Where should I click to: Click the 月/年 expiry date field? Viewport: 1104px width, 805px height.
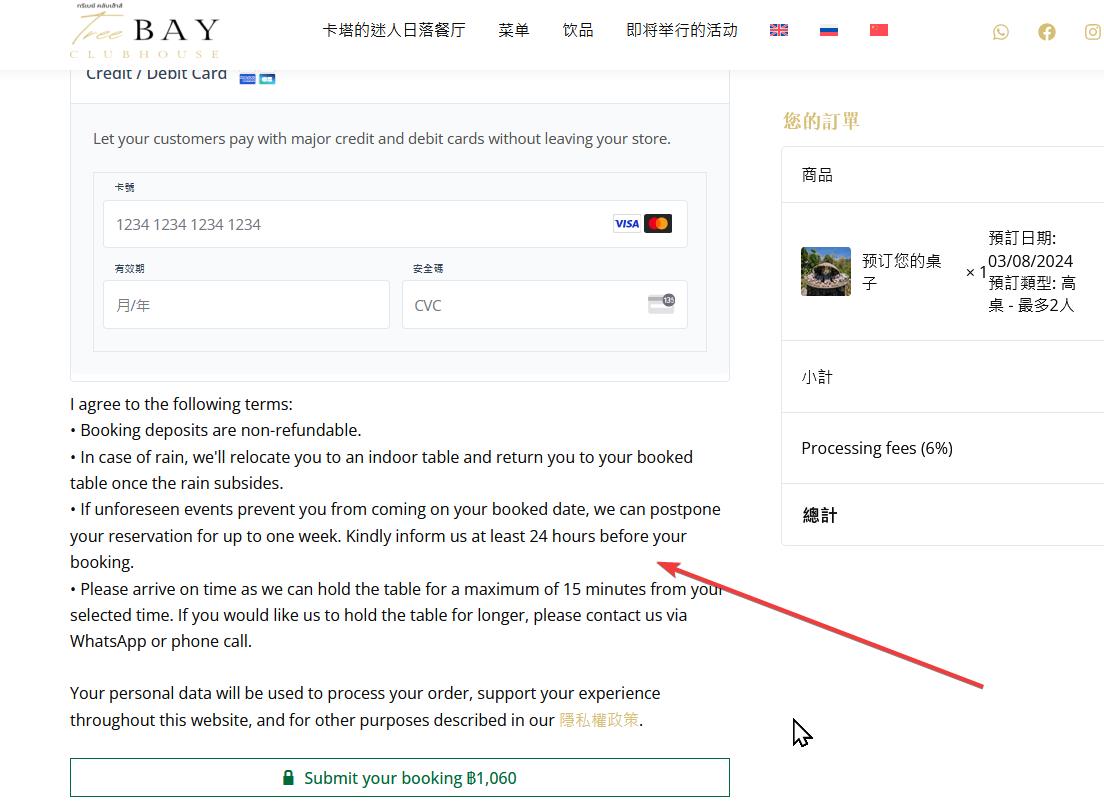tap(246, 305)
